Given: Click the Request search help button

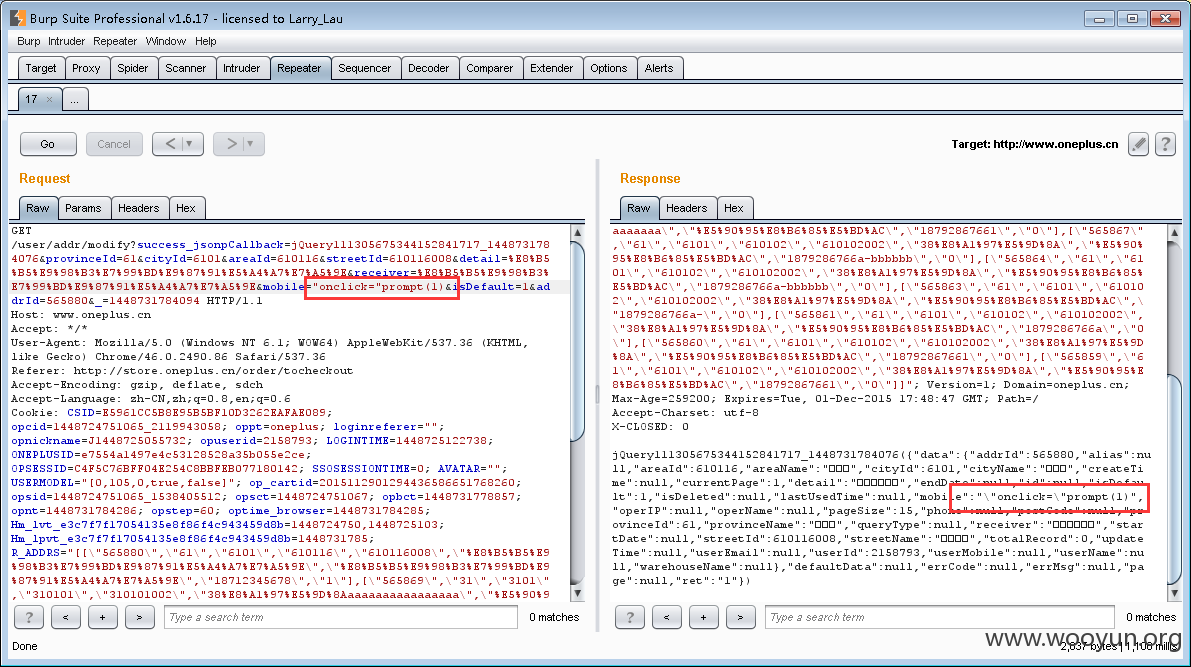Looking at the screenshot, I should pos(29,617).
